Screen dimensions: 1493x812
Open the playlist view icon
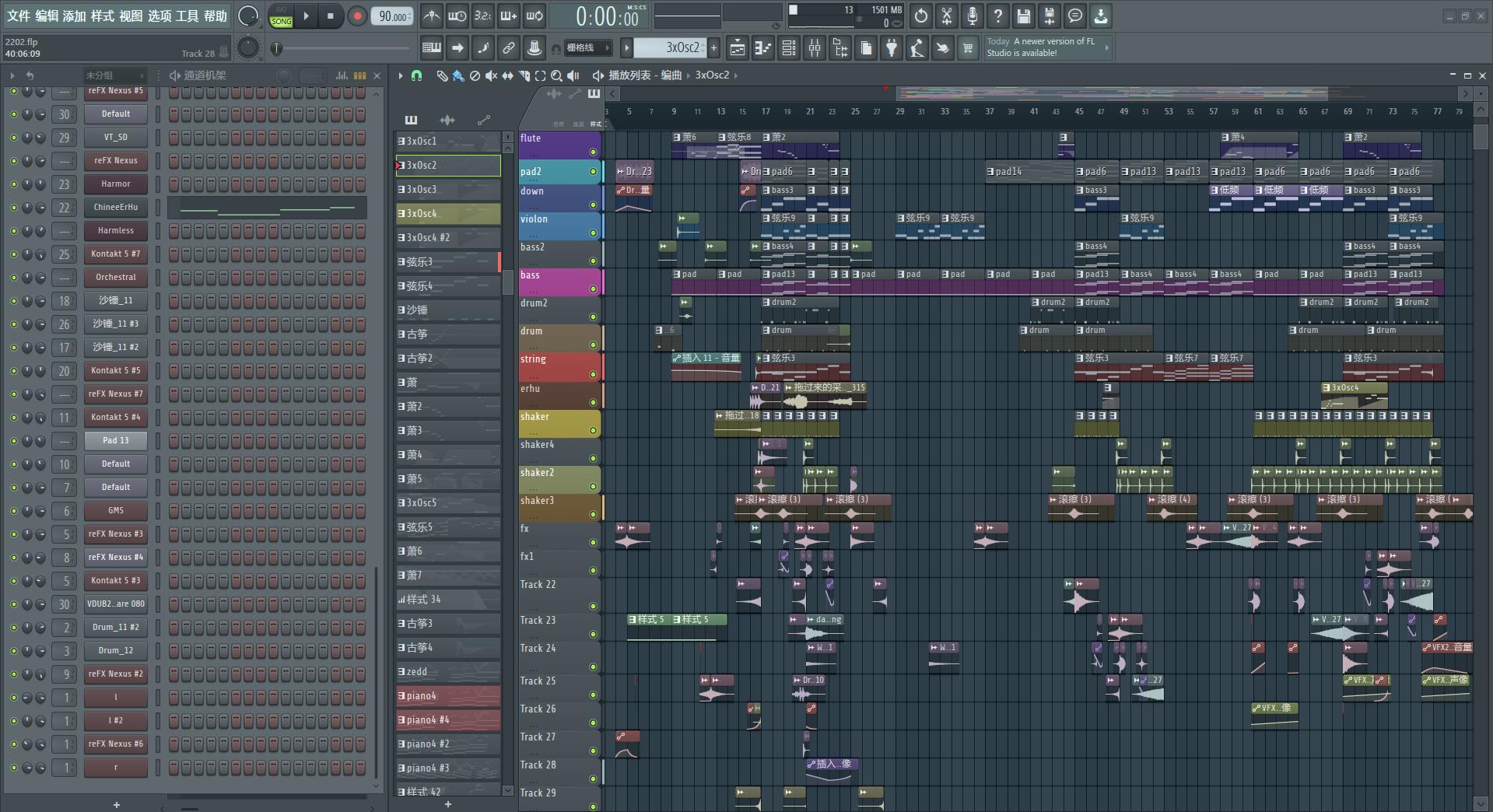[x=737, y=48]
